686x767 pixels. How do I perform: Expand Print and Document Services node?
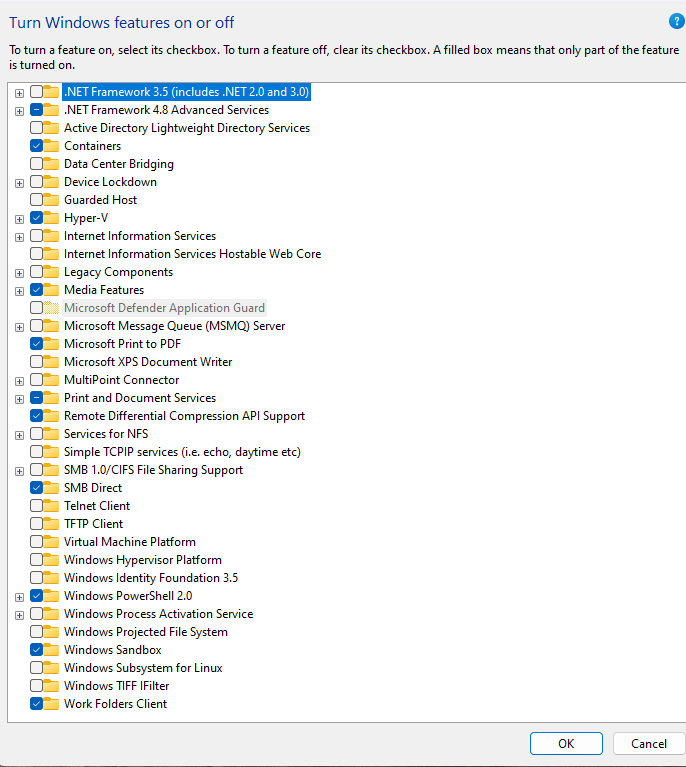click(x=19, y=399)
